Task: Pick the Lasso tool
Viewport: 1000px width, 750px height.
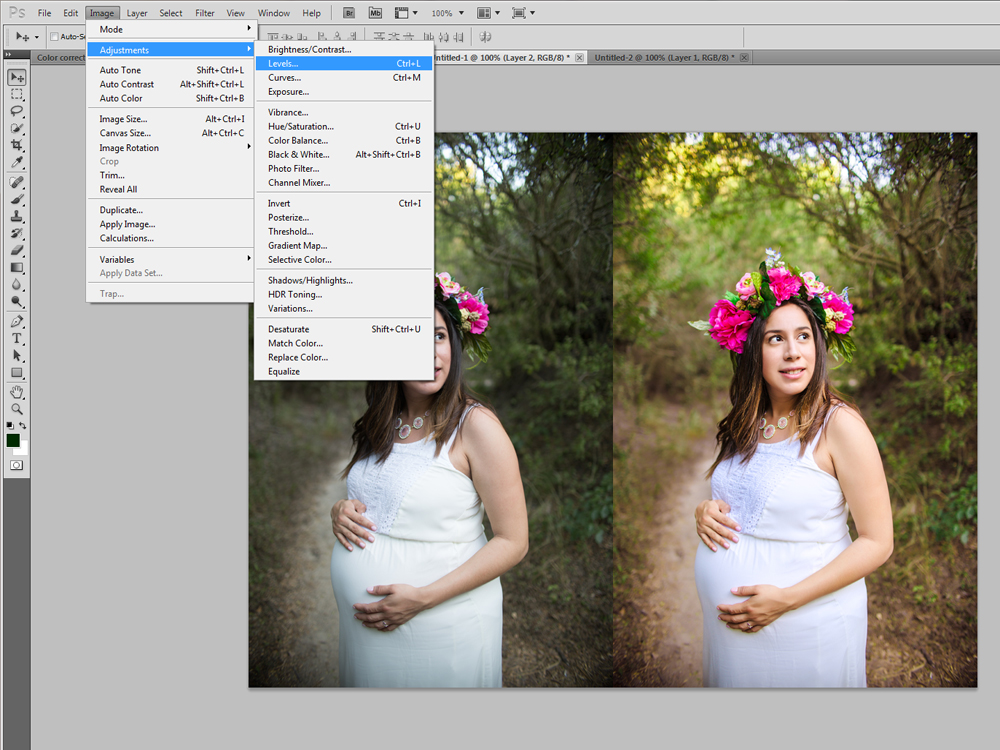Action: (x=17, y=111)
